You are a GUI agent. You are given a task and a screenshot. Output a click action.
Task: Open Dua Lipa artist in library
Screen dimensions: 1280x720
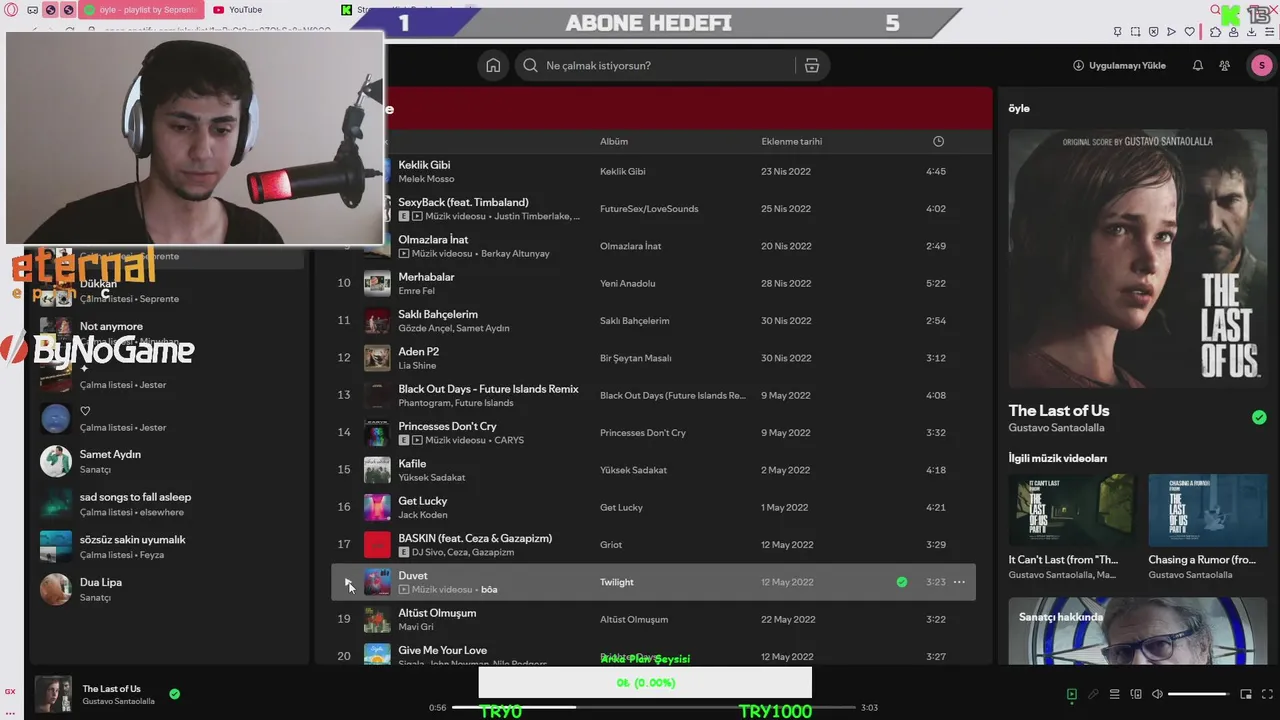click(167, 589)
